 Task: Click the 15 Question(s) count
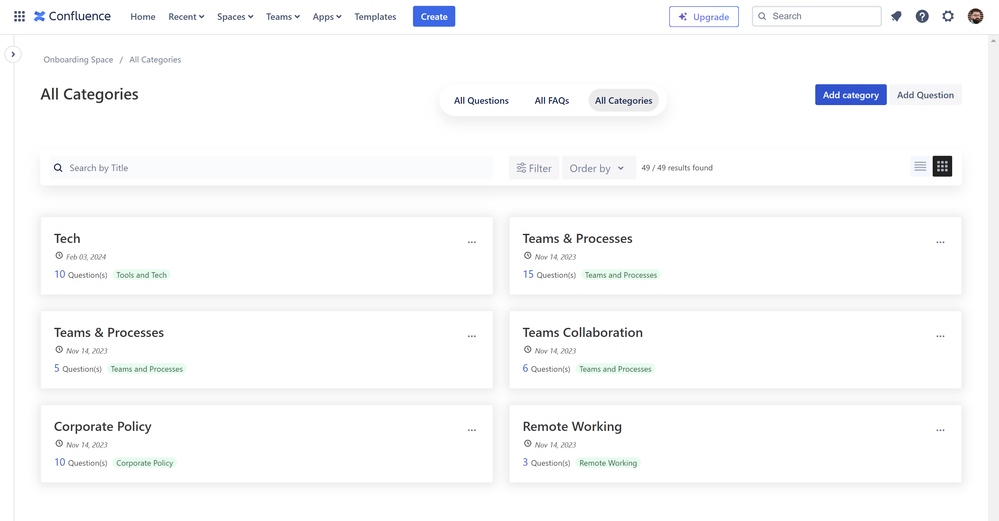pyautogui.click(x=549, y=275)
